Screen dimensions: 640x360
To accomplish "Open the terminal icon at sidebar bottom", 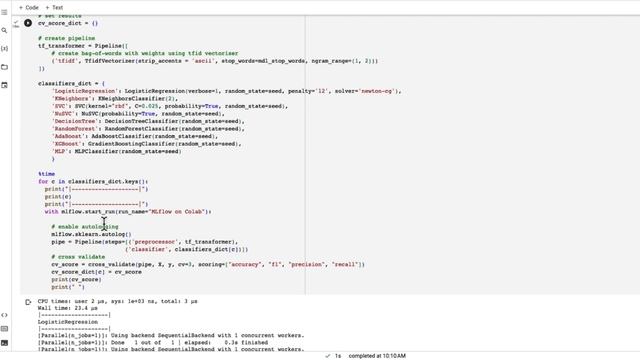I will [4, 343].
